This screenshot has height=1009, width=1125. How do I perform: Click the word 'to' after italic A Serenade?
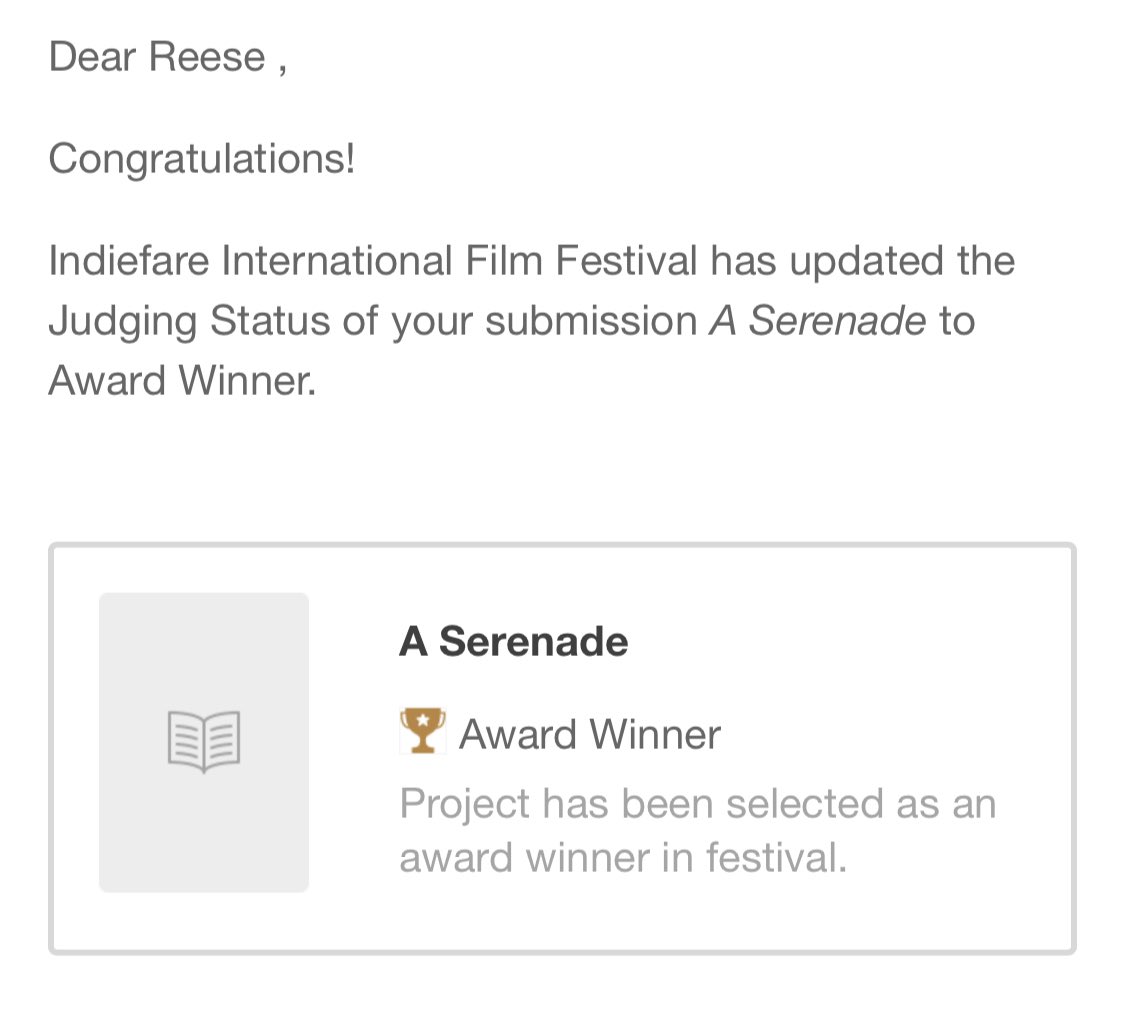956,321
